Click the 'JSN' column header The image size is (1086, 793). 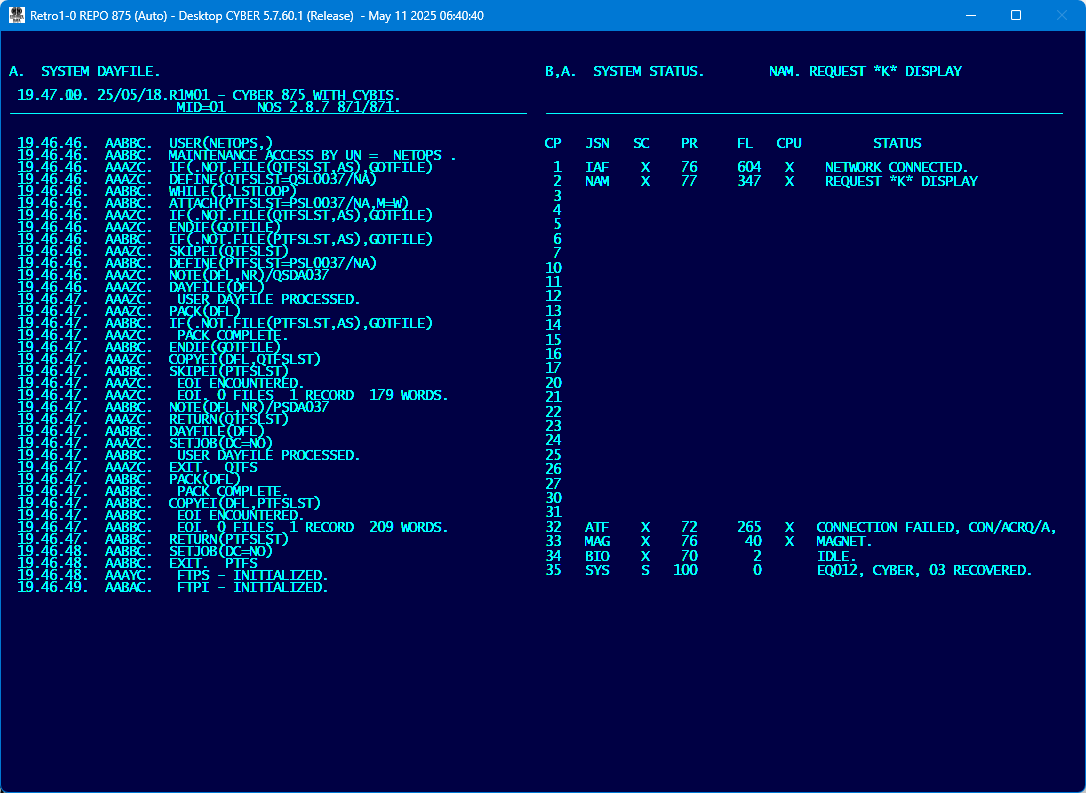[597, 144]
